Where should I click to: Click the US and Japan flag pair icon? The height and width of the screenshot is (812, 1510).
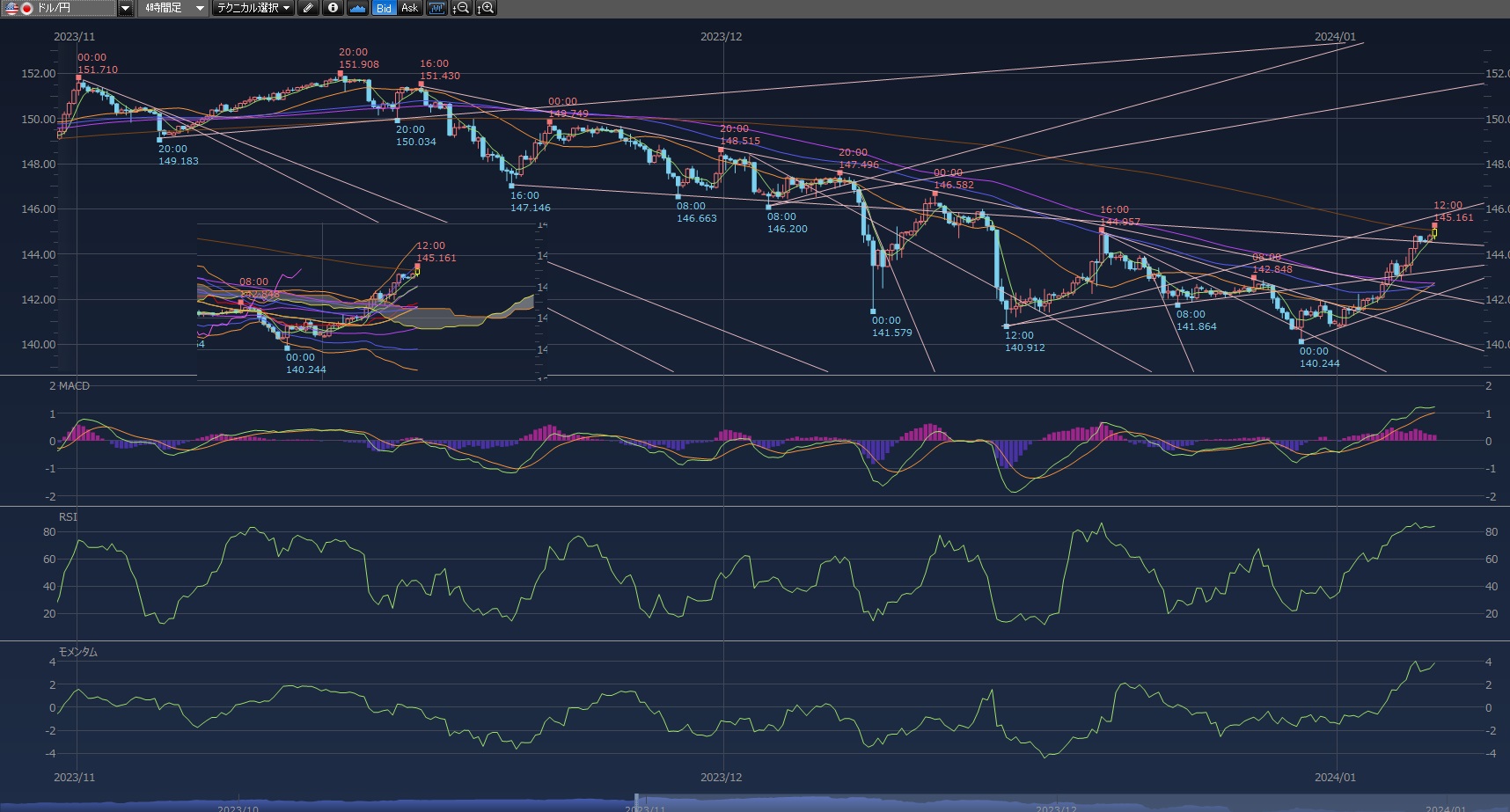18,8
